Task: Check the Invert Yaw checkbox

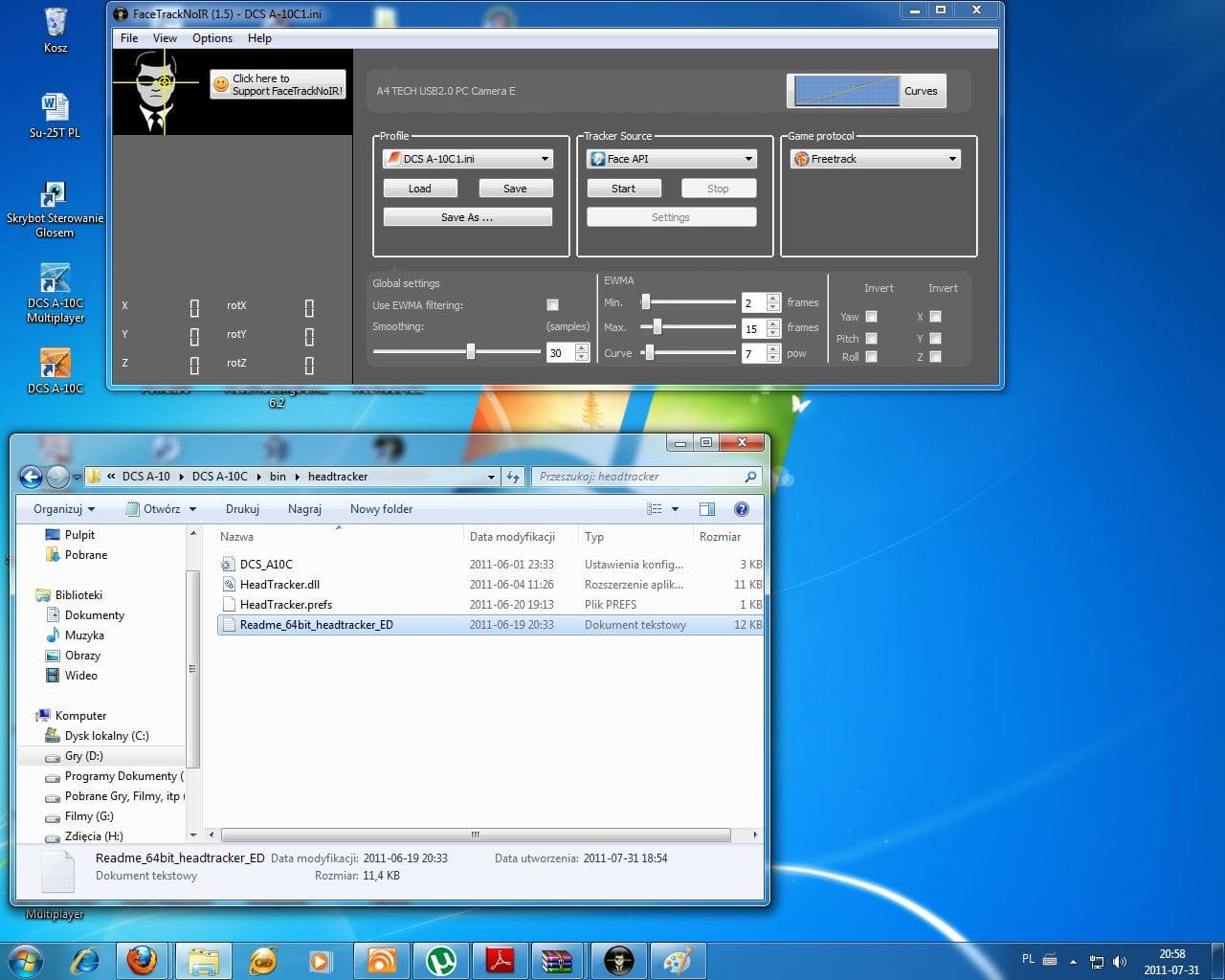Action: pos(871,317)
